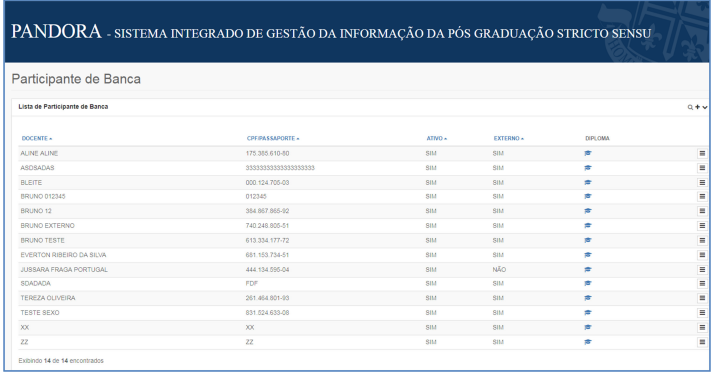Open diploma icon for BLEITE
712x374 pixels.
[x=588, y=182]
